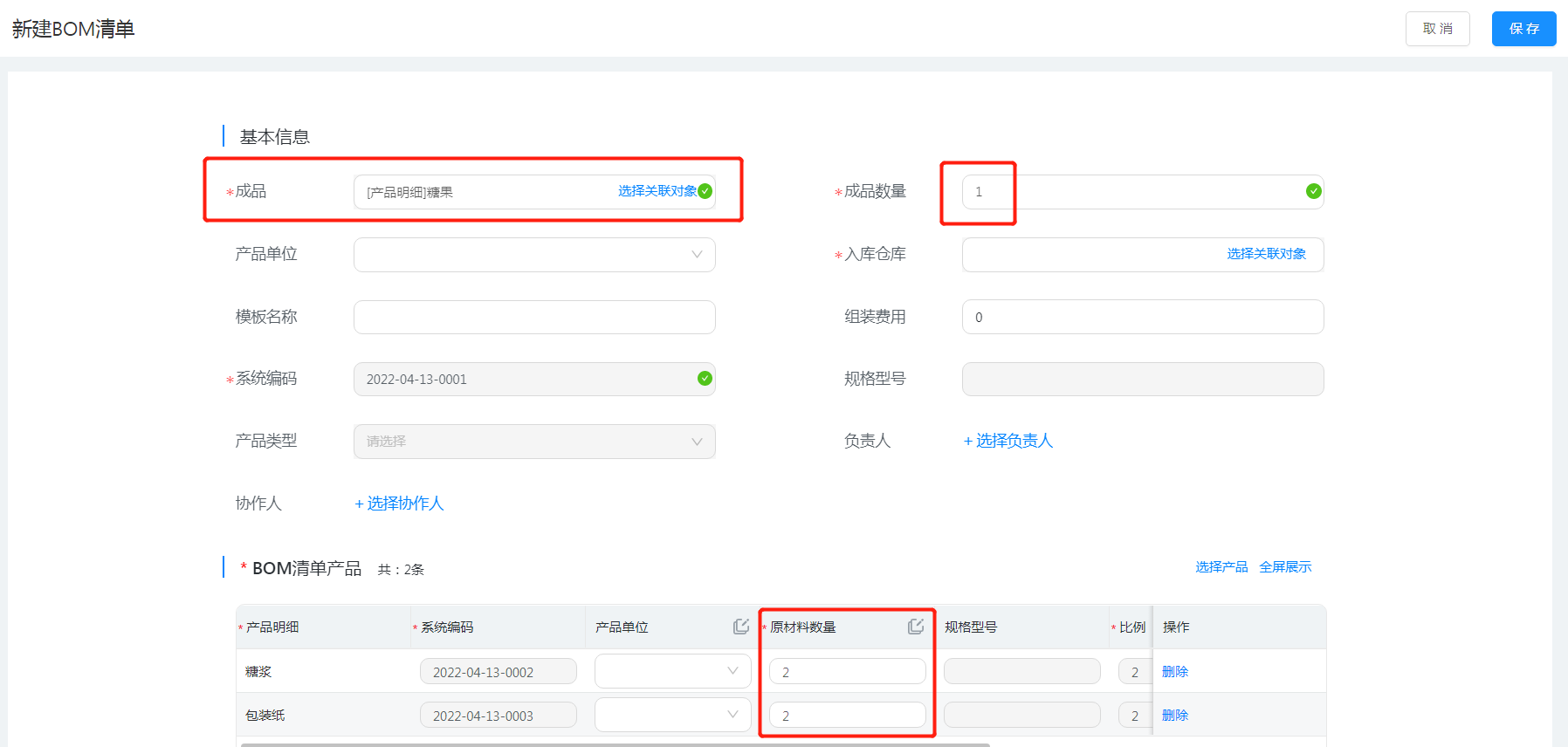Click + 选择协作人 link
Image resolution: width=1568 pixels, height=747 pixels.
click(399, 504)
